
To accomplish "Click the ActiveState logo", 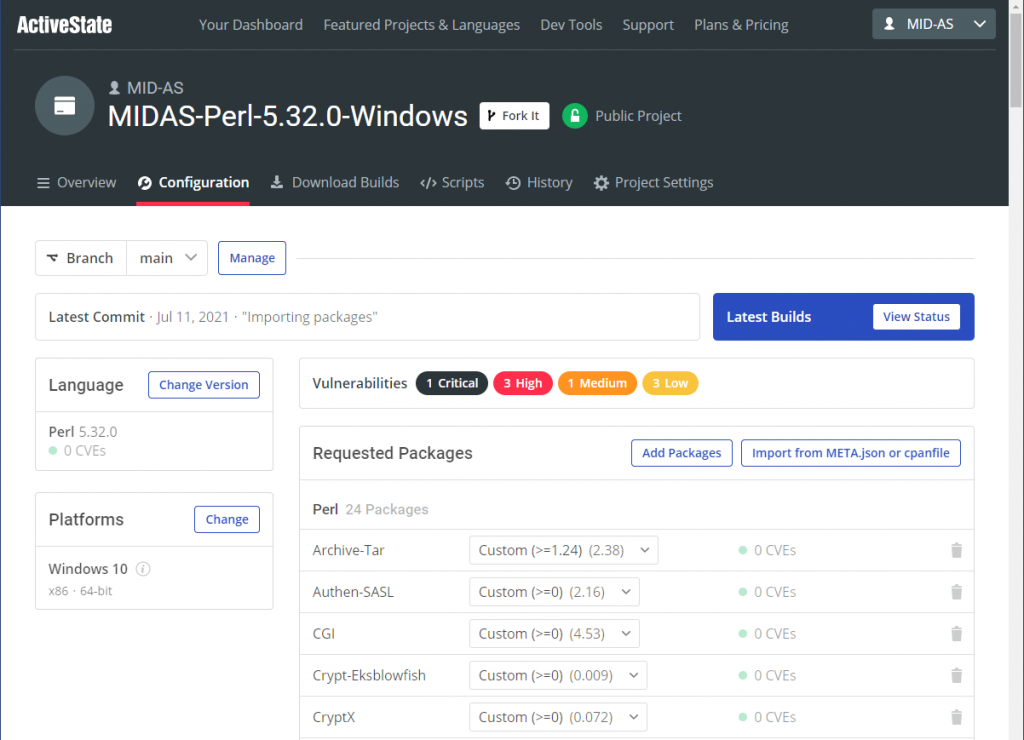I will tap(63, 25).
